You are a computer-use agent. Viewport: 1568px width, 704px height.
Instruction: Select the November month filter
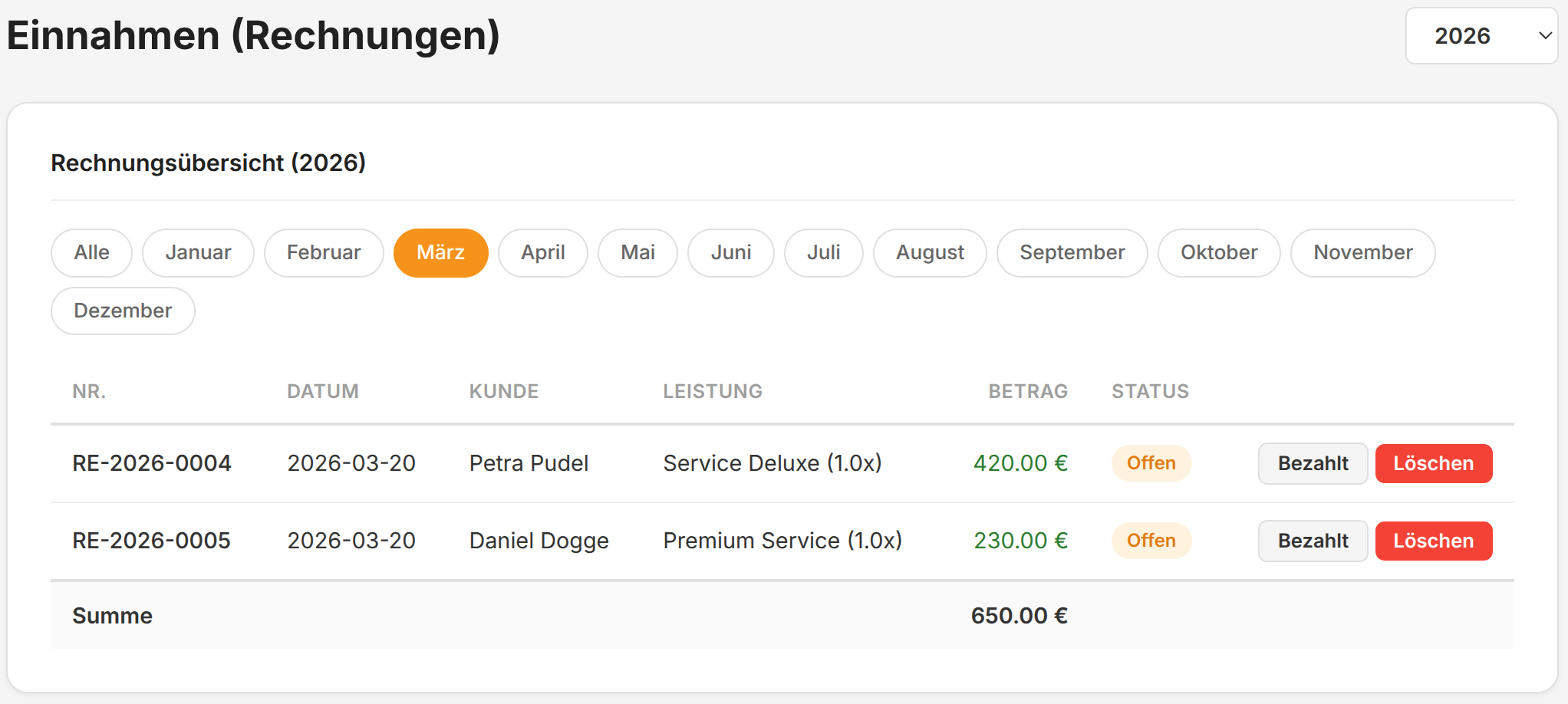click(x=1362, y=253)
